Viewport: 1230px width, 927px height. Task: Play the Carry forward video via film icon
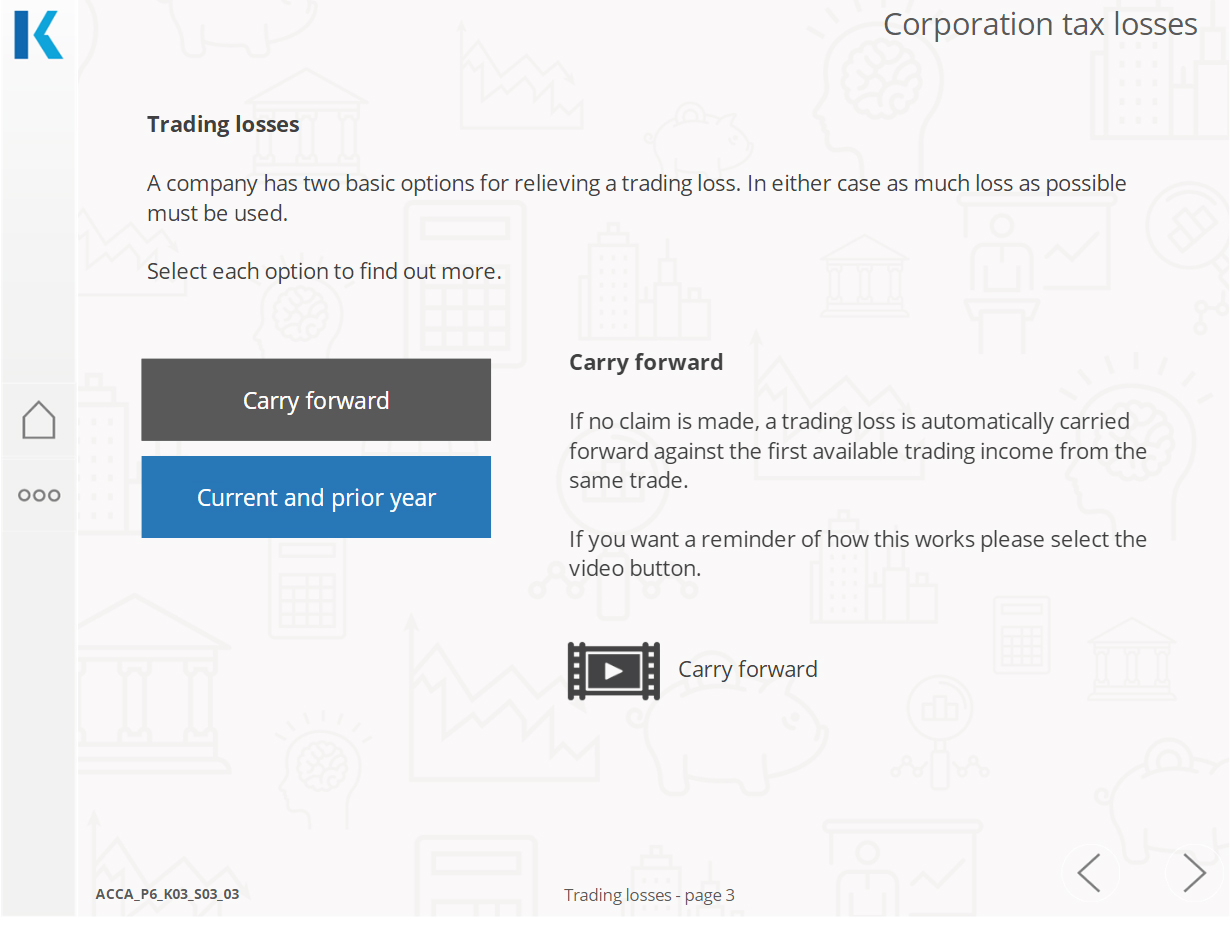pos(613,670)
